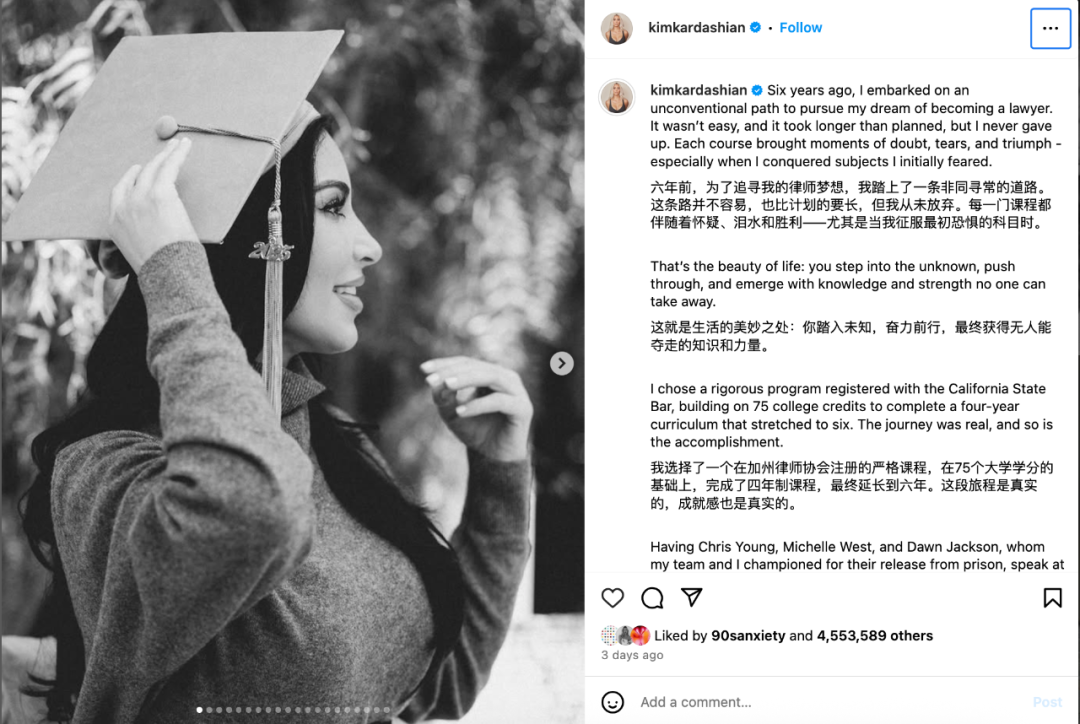
Task: Open kimkardashian profile from the header username
Action: [696, 28]
